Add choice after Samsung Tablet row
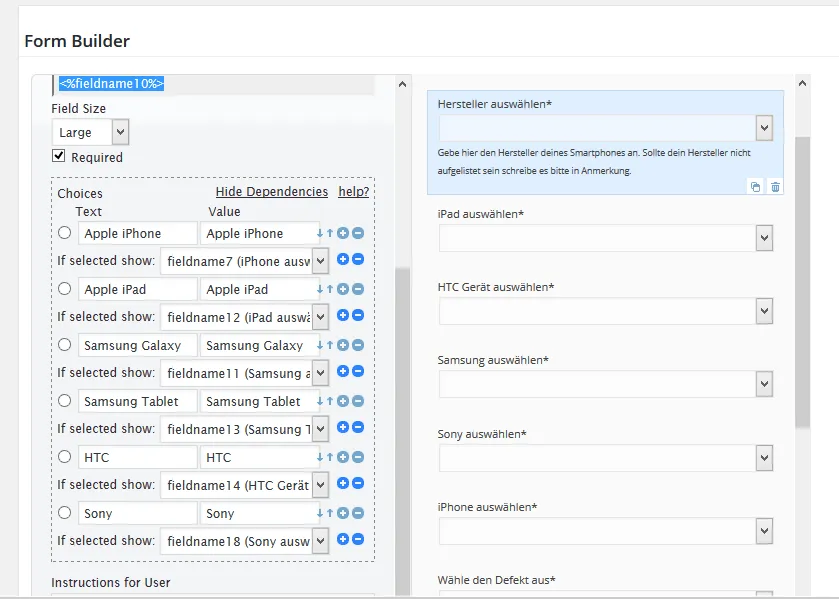Screen dimensions: 839x599 (x=343, y=401)
